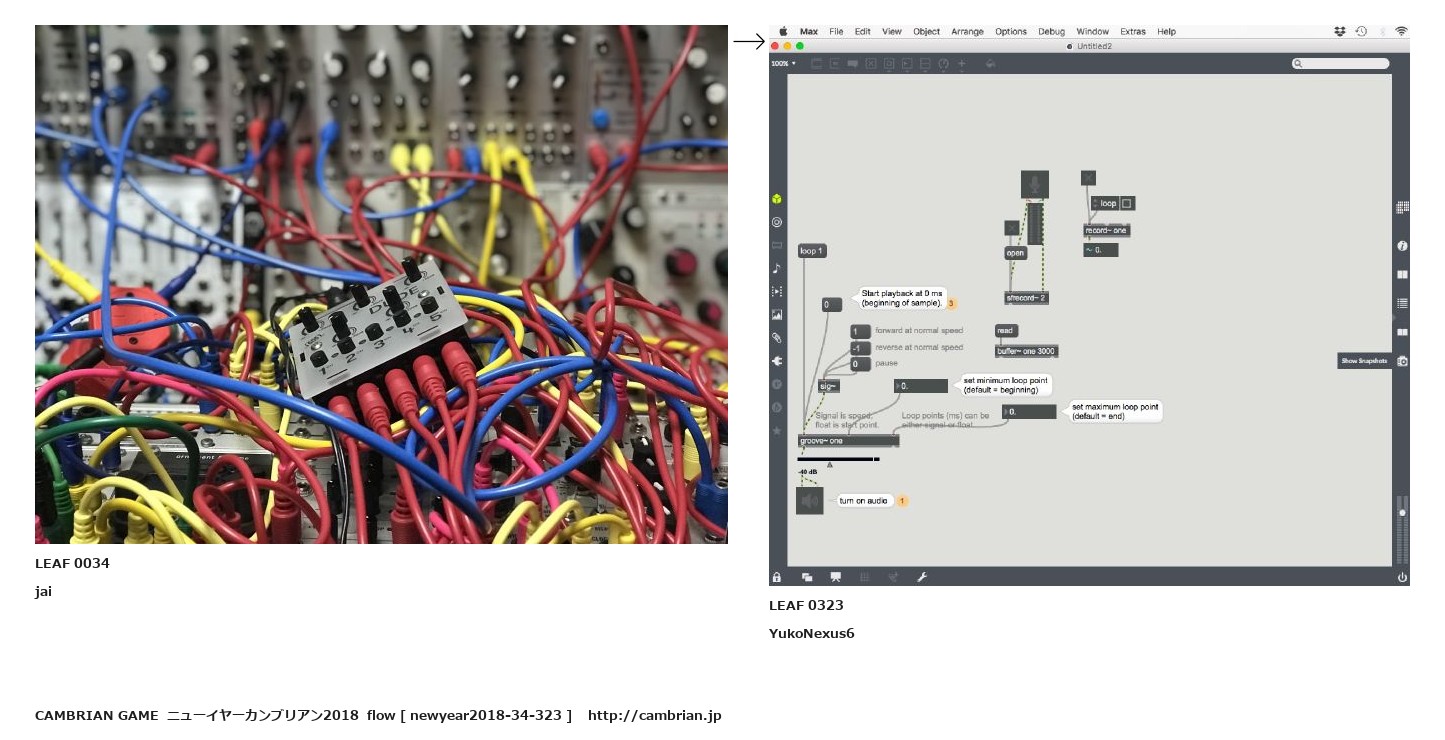
Task: Click the presentation mode icon in bottom toolbar
Action: [836, 577]
